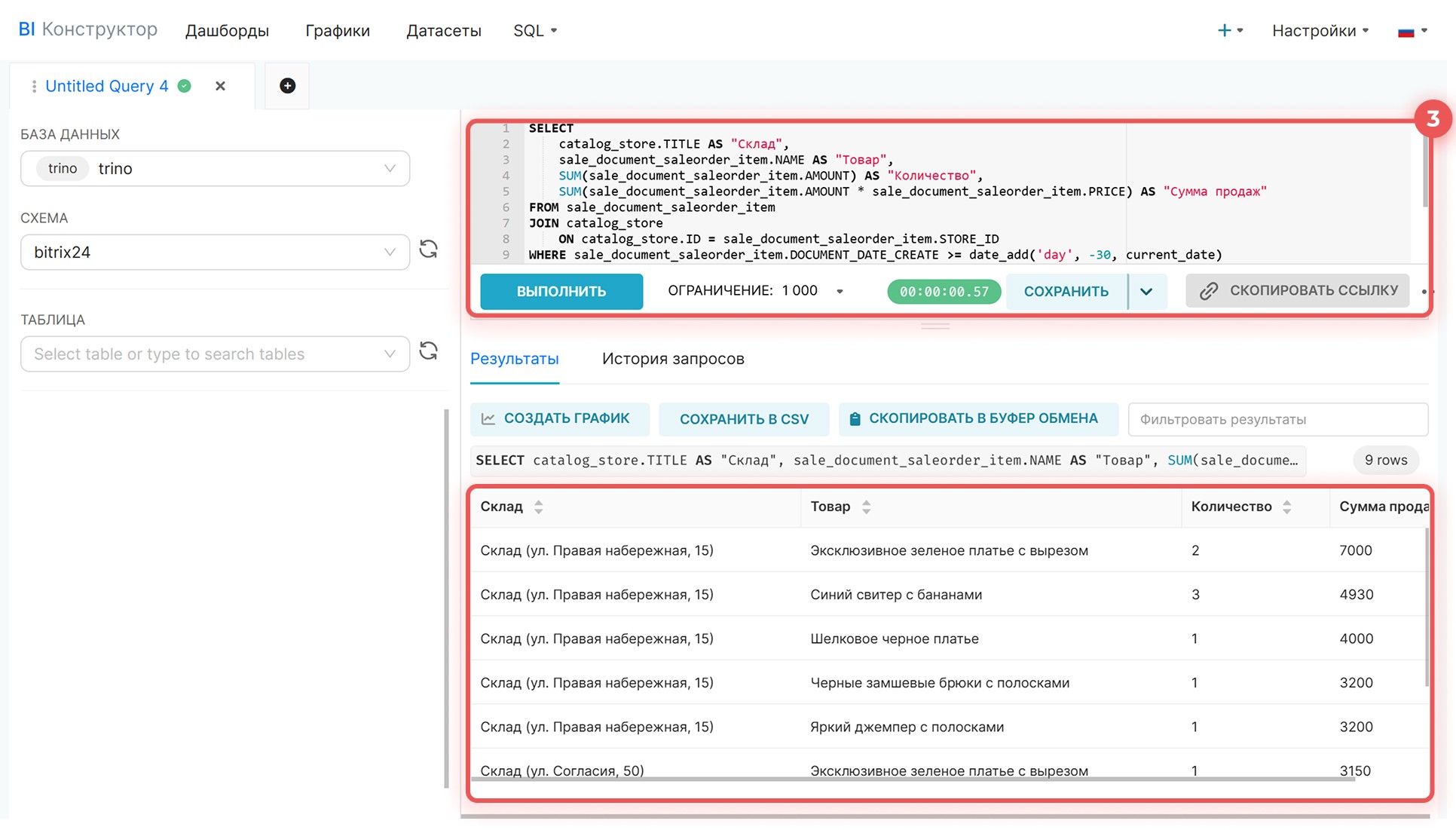This screenshot has height=830, width=1456.
Task: Open the database trino dropdown
Action: (215, 169)
